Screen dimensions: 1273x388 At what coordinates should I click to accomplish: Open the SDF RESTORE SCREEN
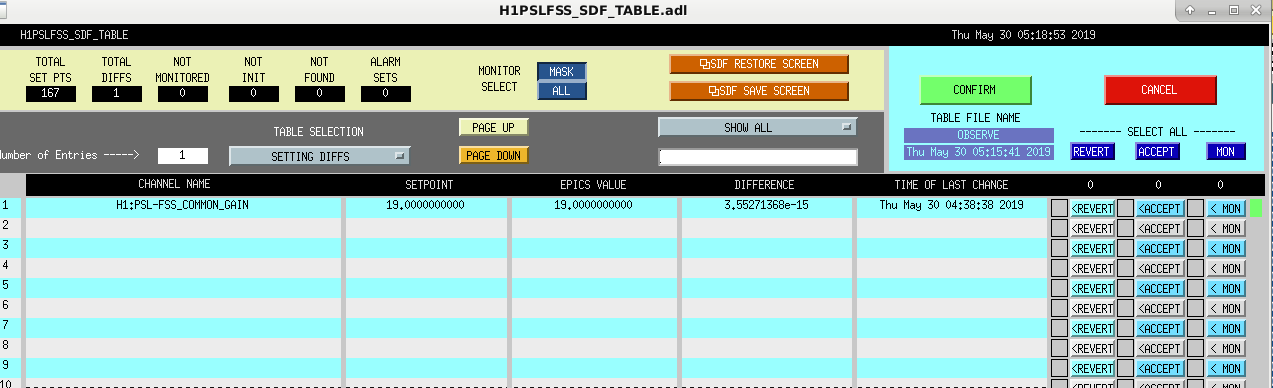pos(759,64)
